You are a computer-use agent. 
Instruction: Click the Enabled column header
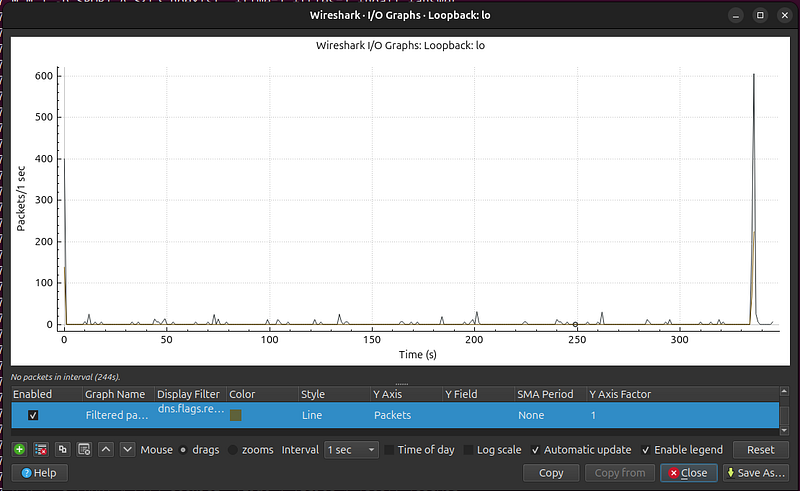pos(46,394)
